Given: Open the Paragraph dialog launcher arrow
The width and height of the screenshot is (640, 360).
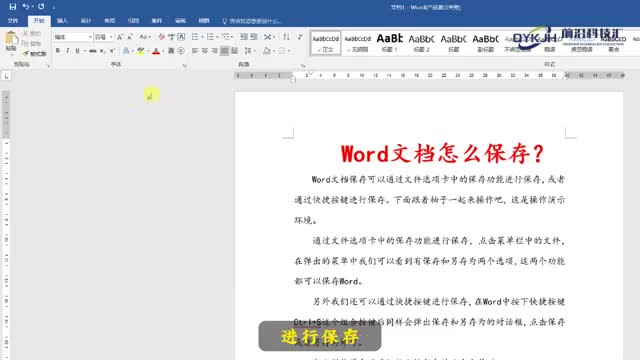Looking at the screenshot, I should [x=303, y=65].
